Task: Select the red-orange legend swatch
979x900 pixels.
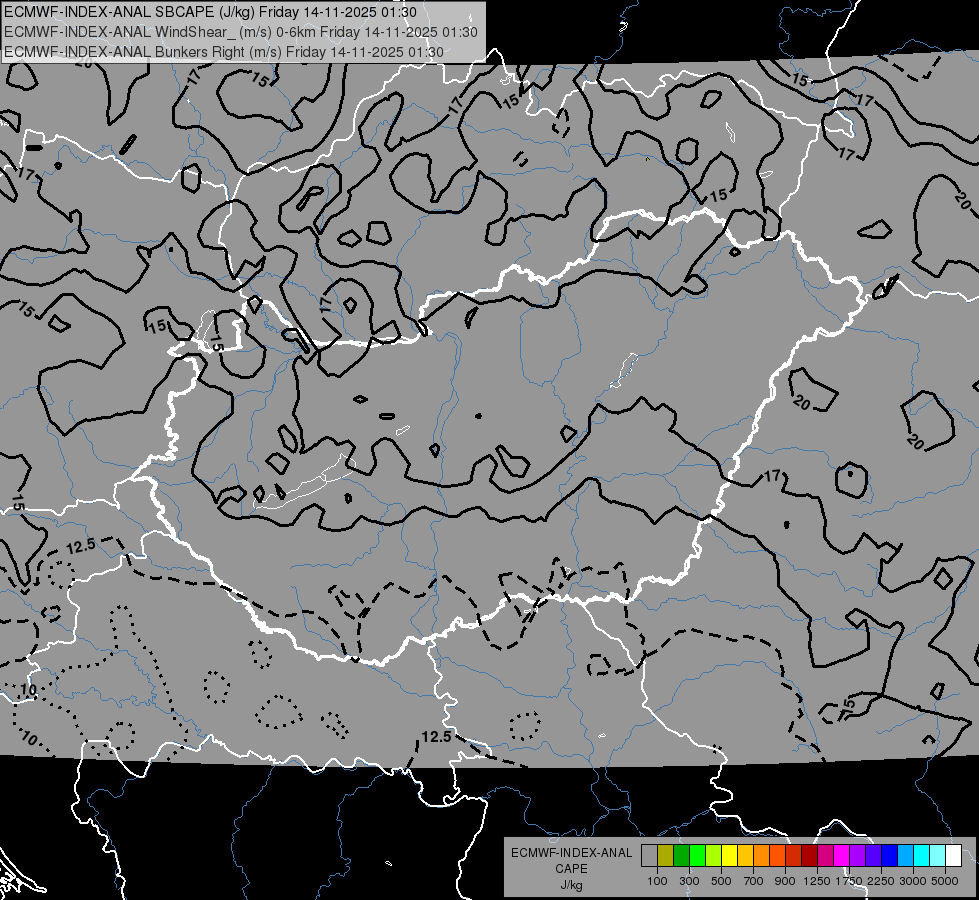Action: coord(777,856)
